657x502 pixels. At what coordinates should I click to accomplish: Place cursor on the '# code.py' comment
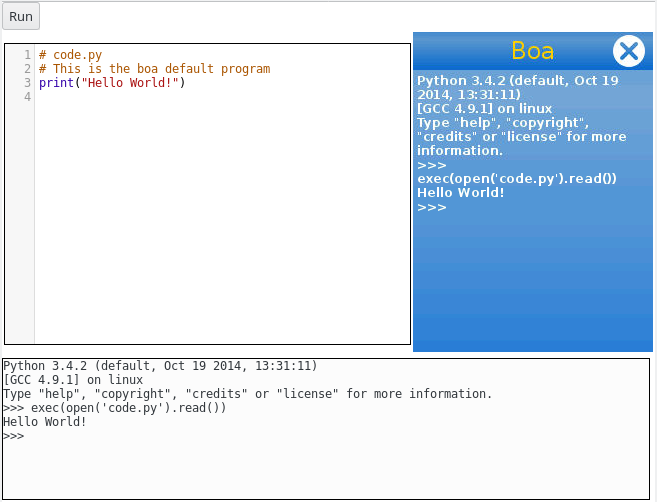pyautogui.click(x=70, y=55)
